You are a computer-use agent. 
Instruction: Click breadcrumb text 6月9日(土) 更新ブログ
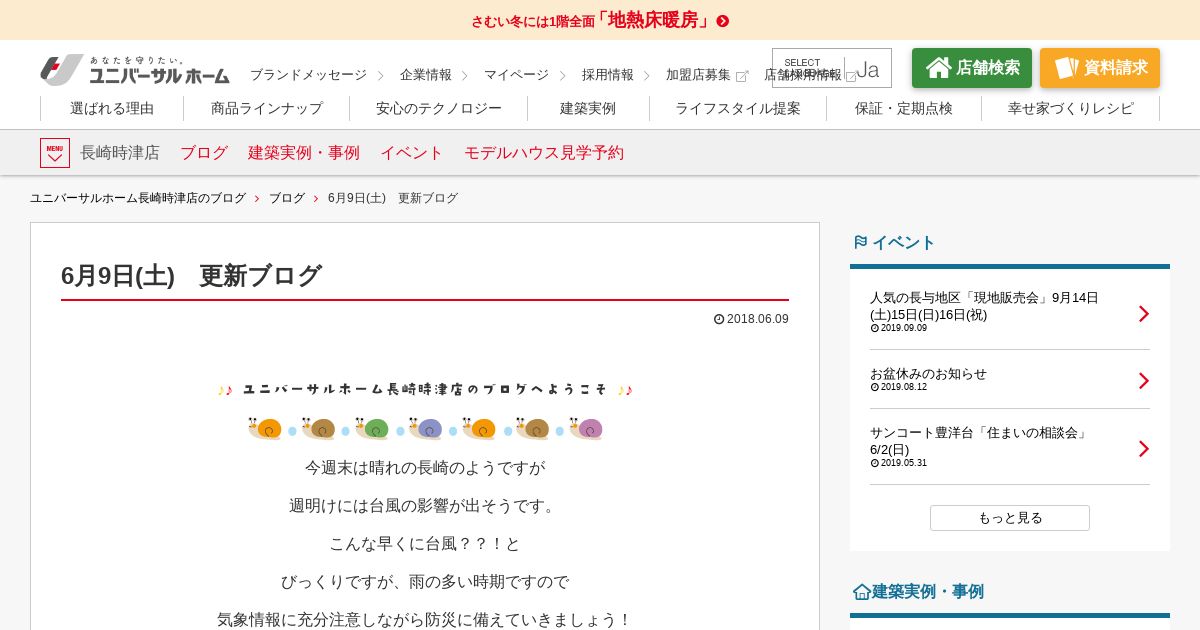[393, 198]
